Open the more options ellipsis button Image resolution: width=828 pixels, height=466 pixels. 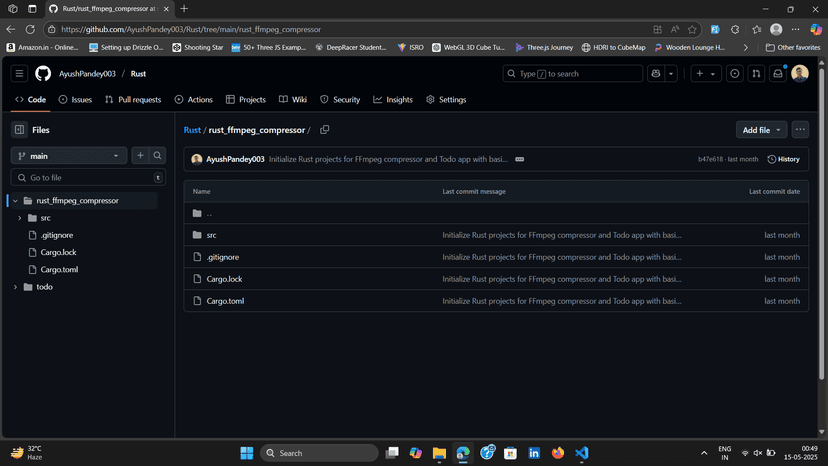pos(800,129)
